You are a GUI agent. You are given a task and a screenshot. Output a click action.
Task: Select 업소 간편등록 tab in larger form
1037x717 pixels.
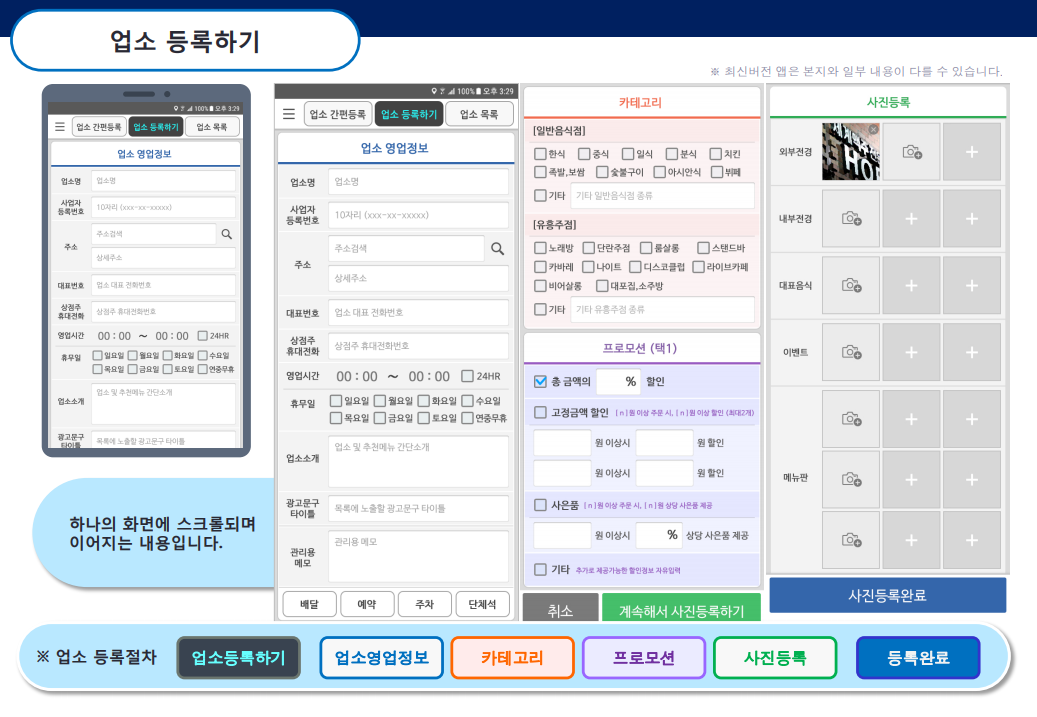pyautogui.click(x=338, y=114)
